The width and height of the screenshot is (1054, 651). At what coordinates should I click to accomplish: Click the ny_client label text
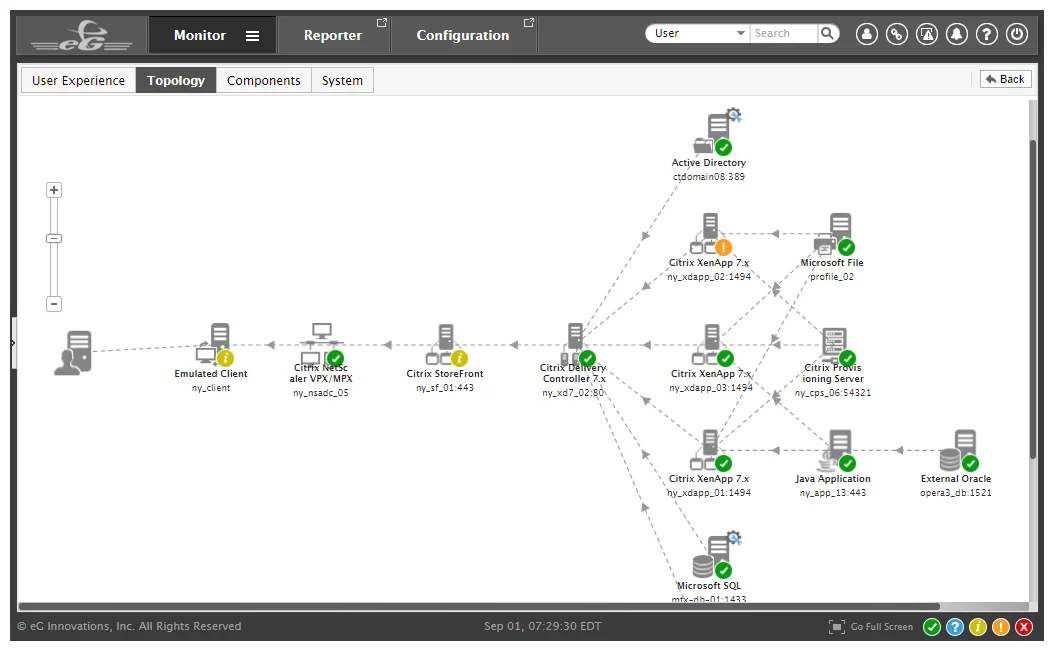pos(211,388)
